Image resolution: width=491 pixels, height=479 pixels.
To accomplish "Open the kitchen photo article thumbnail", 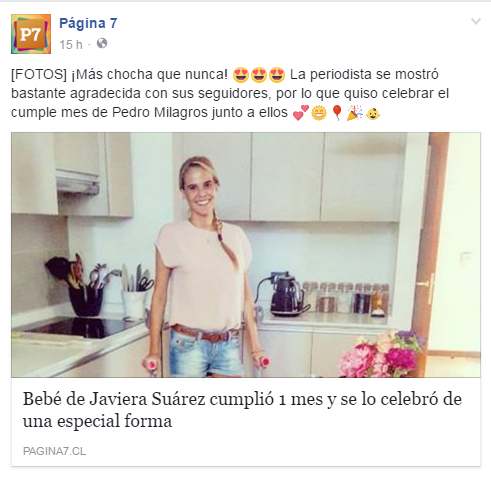I will pyautogui.click(x=246, y=255).
